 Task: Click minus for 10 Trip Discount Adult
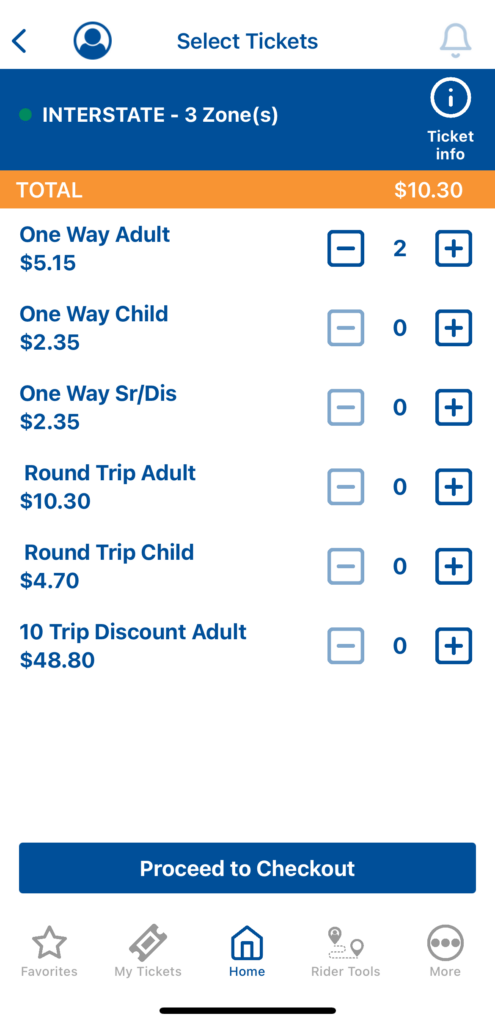click(x=345, y=646)
